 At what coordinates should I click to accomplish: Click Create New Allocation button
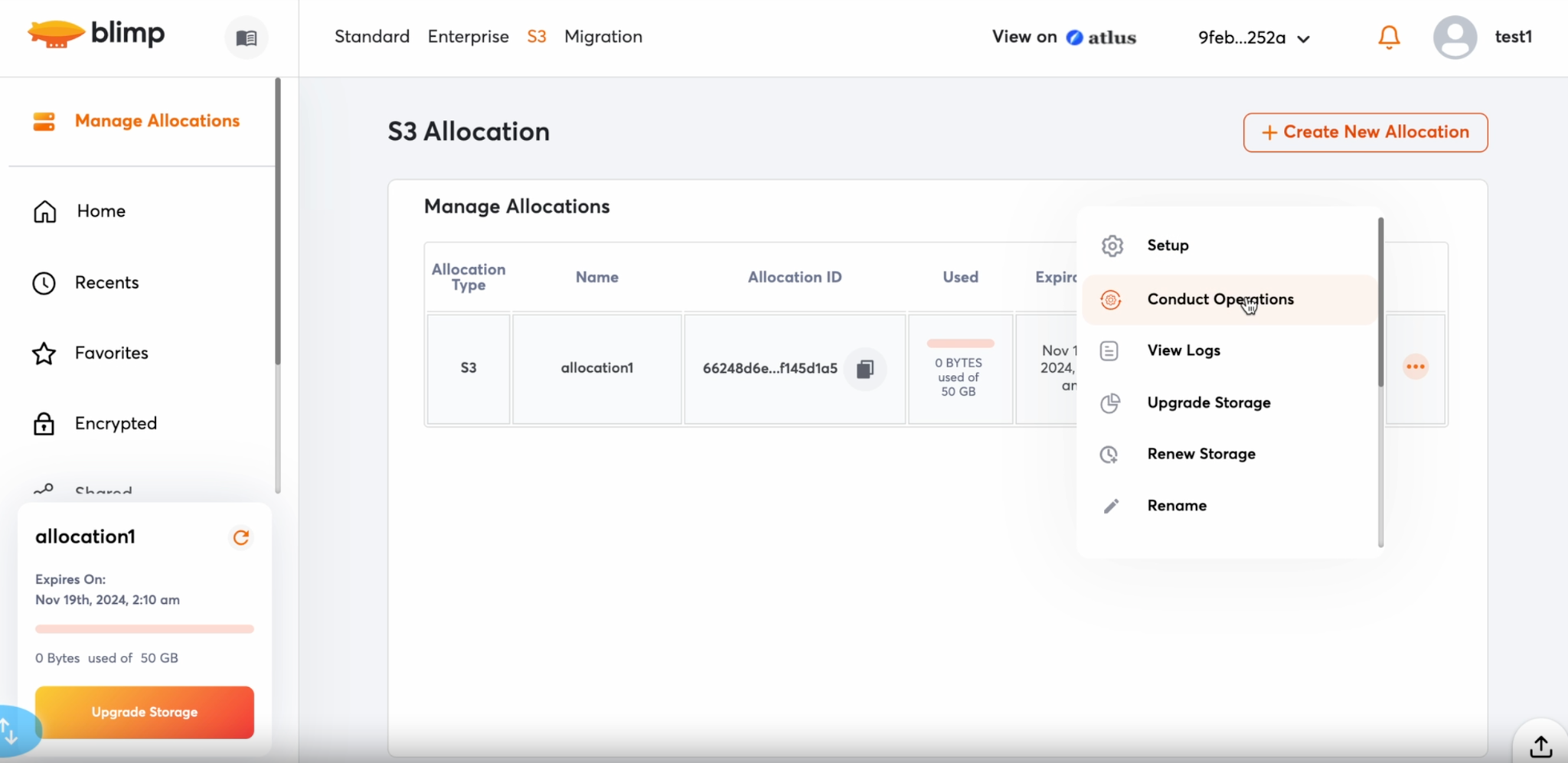(x=1365, y=132)
